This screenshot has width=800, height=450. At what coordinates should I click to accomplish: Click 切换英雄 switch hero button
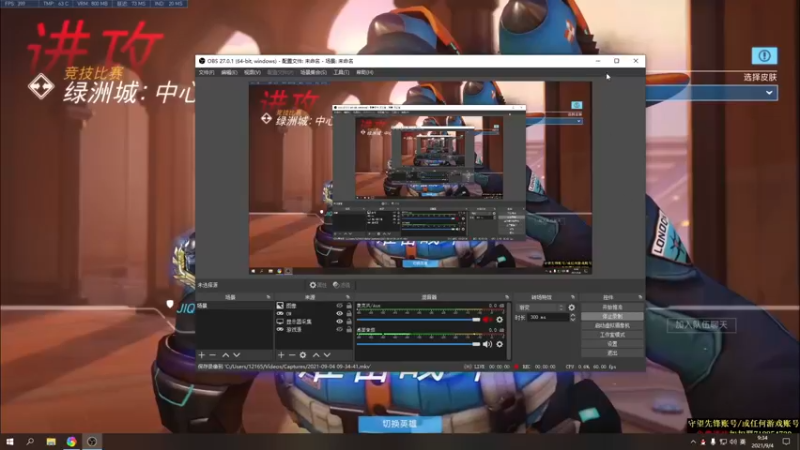coord(400,424)
